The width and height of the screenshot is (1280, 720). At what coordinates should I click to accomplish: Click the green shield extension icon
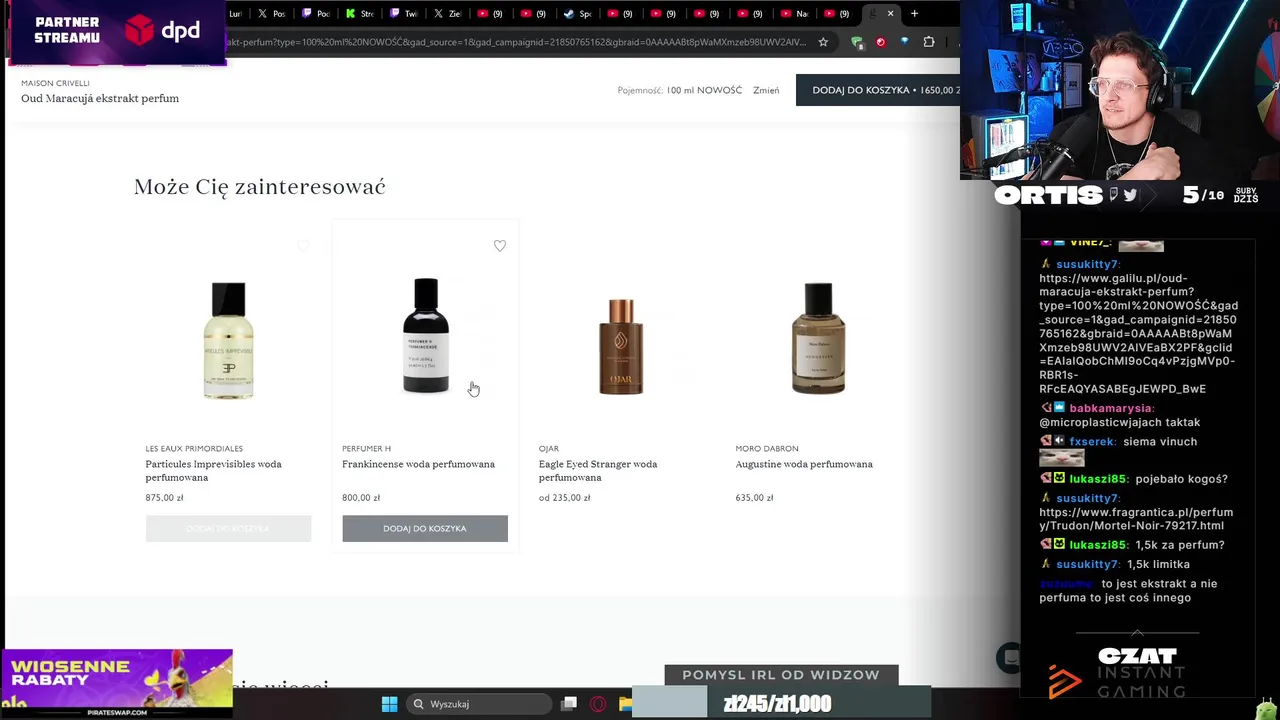pos(857,42)
